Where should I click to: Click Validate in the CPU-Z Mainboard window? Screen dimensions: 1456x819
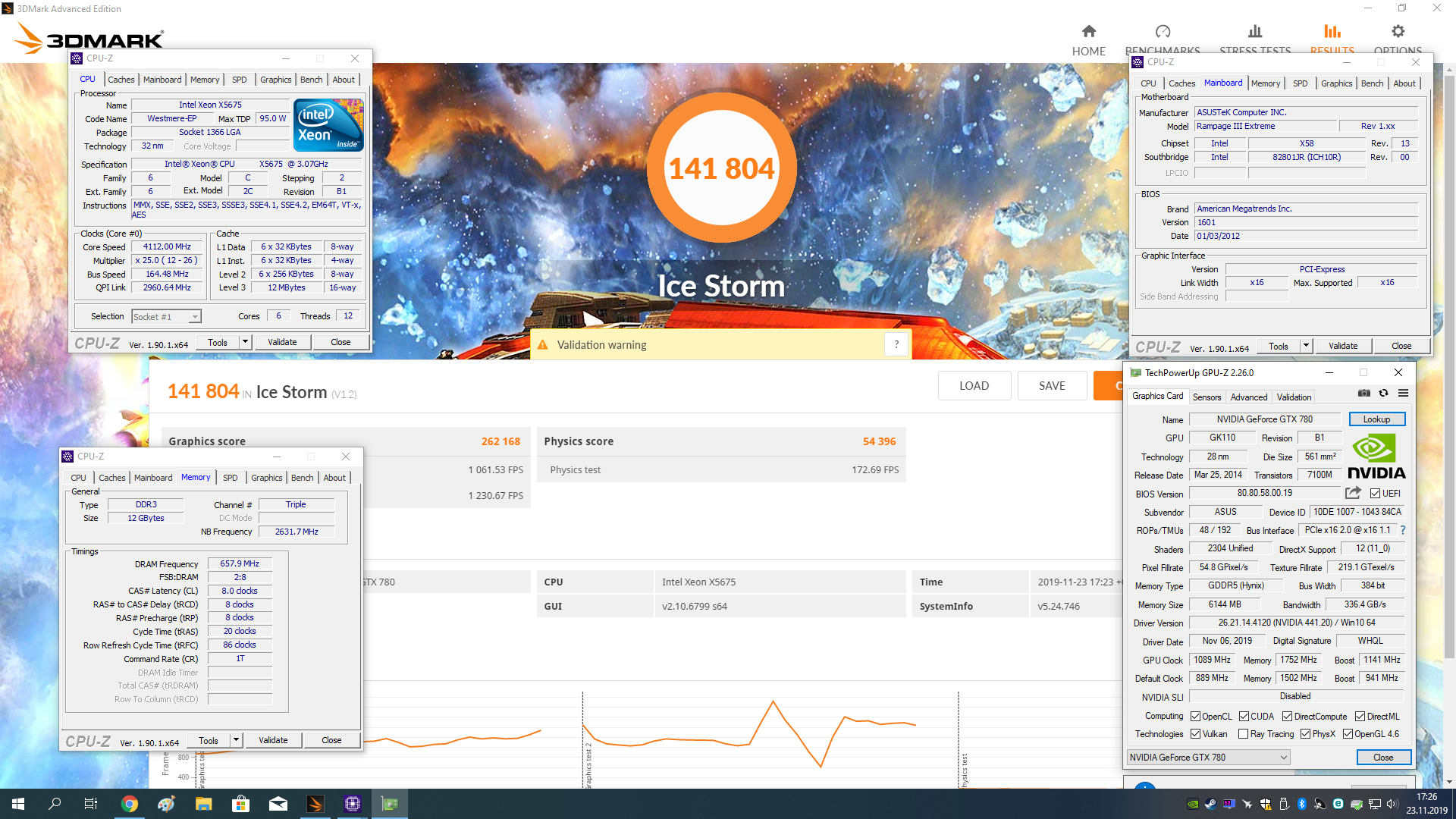[1342, 346]
